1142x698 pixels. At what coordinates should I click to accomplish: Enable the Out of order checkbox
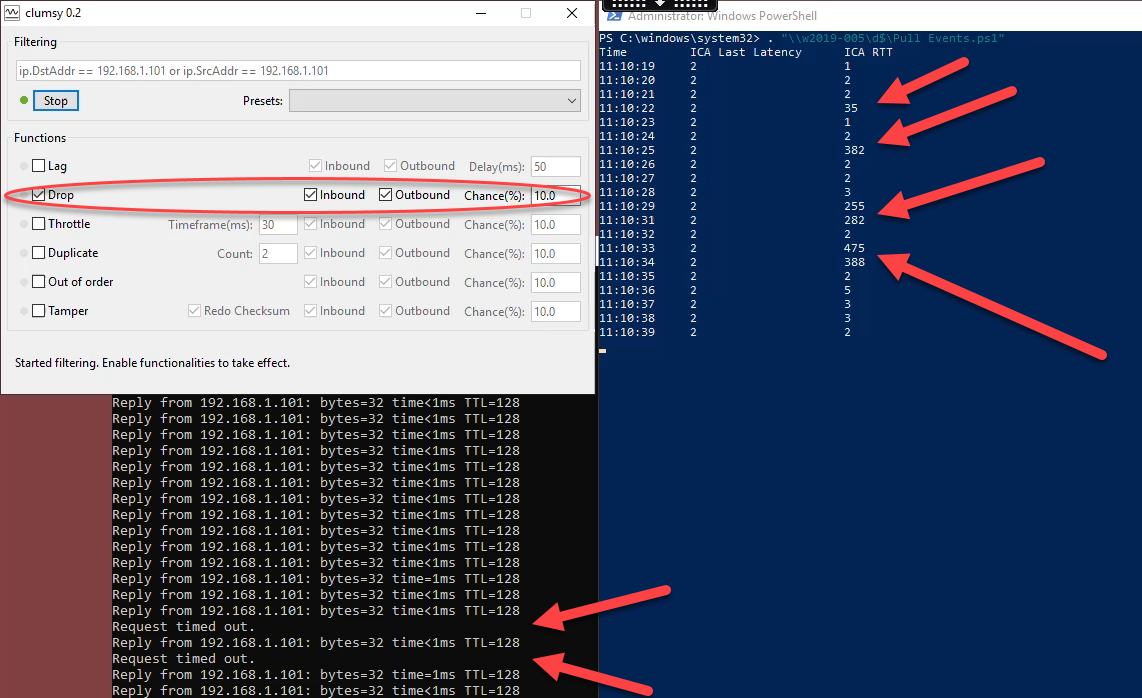pyautogui.click(x=39, y=281)
